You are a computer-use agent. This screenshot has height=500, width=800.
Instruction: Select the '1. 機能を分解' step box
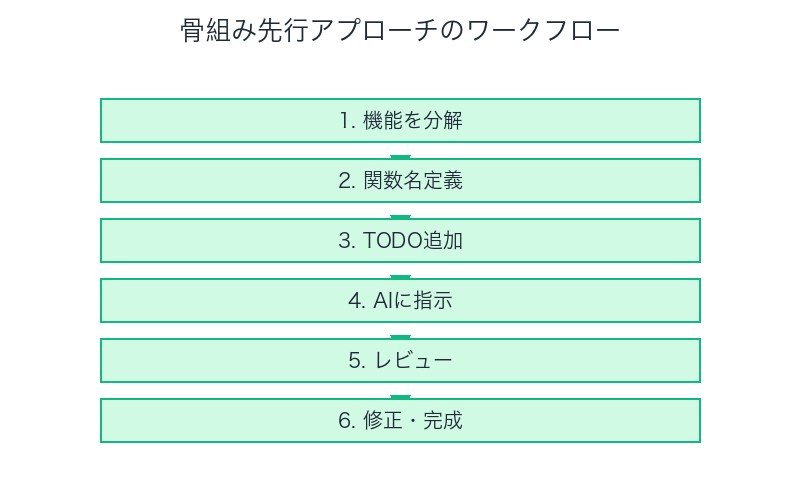pos(400,121)
